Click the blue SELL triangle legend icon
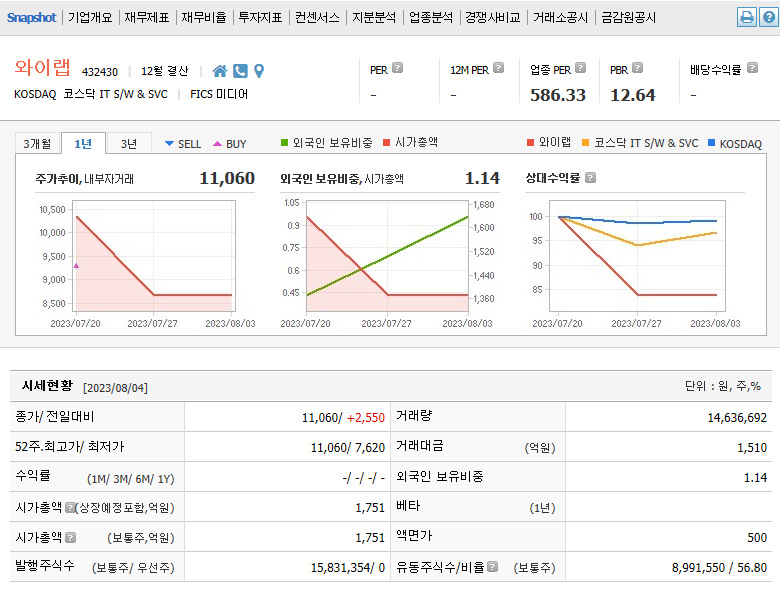Screen dimensions: 780x593 click(169, 144)
